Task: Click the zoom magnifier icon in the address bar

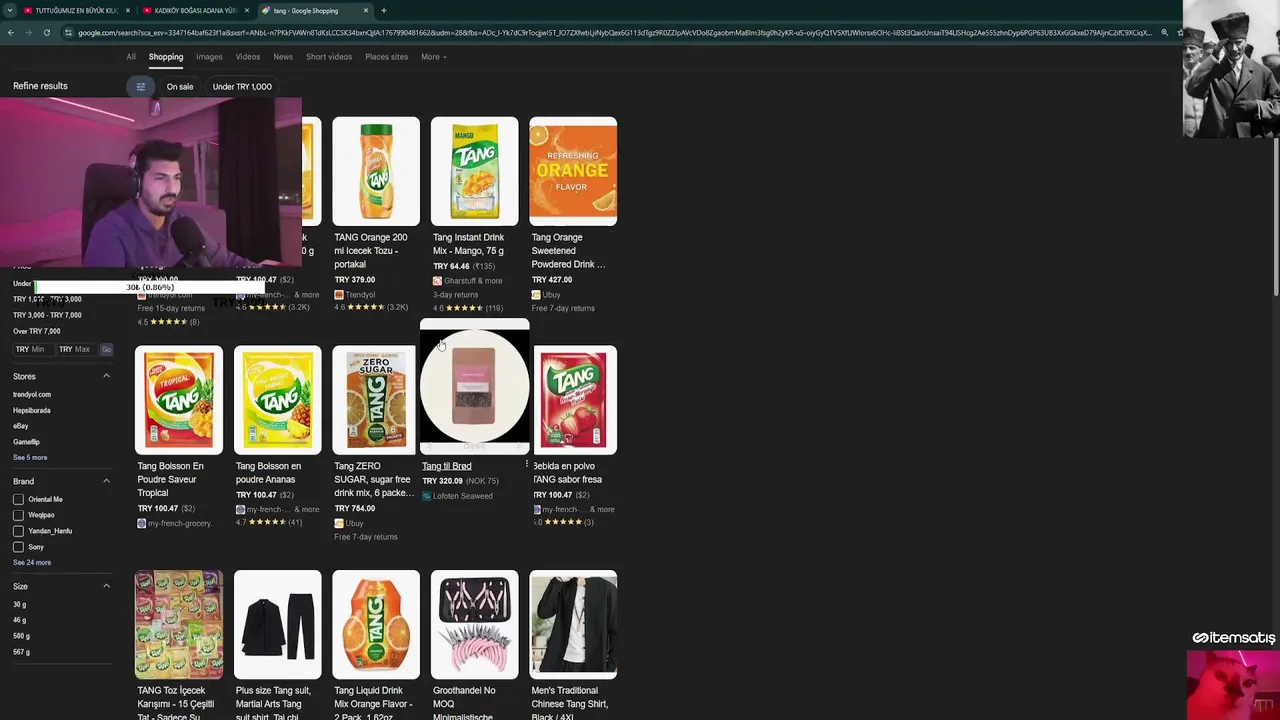Action: pyautogui.click(x=1164, y=33)
